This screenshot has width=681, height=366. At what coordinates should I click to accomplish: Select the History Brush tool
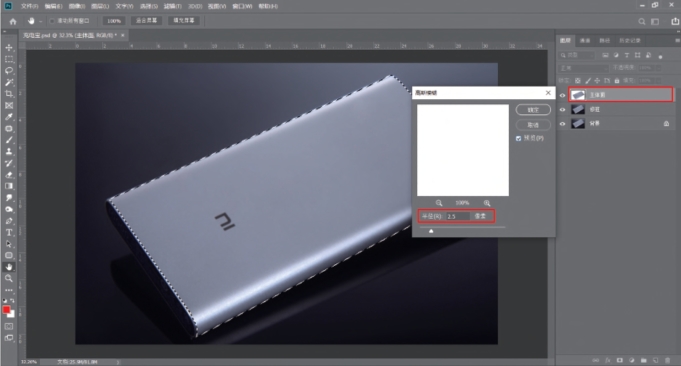[x=9, y=163]
